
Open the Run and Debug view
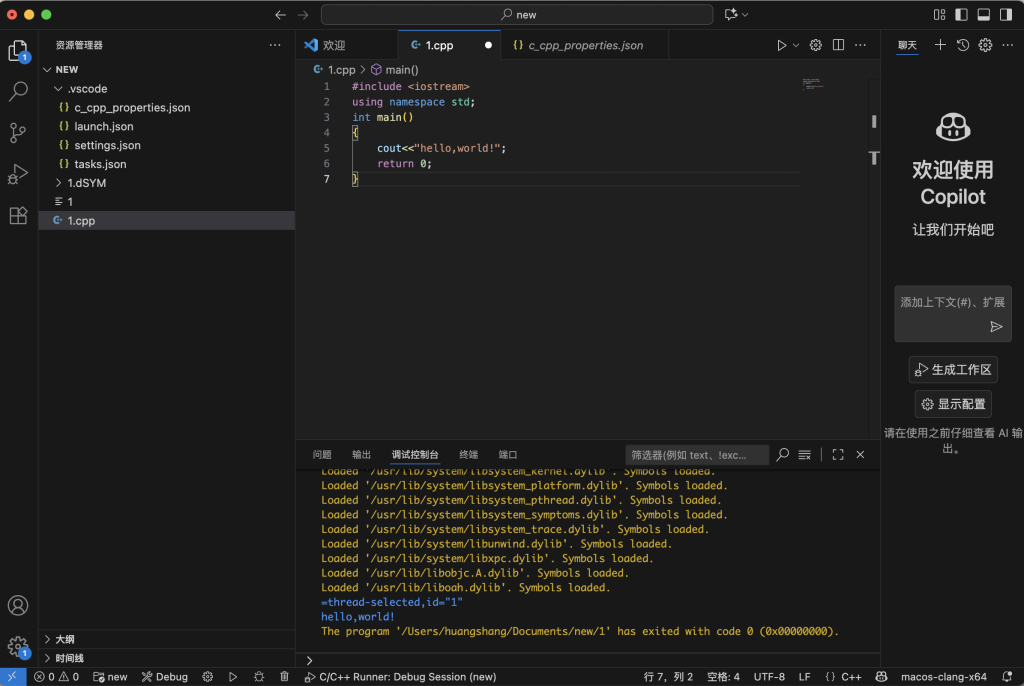coord(18,174)
